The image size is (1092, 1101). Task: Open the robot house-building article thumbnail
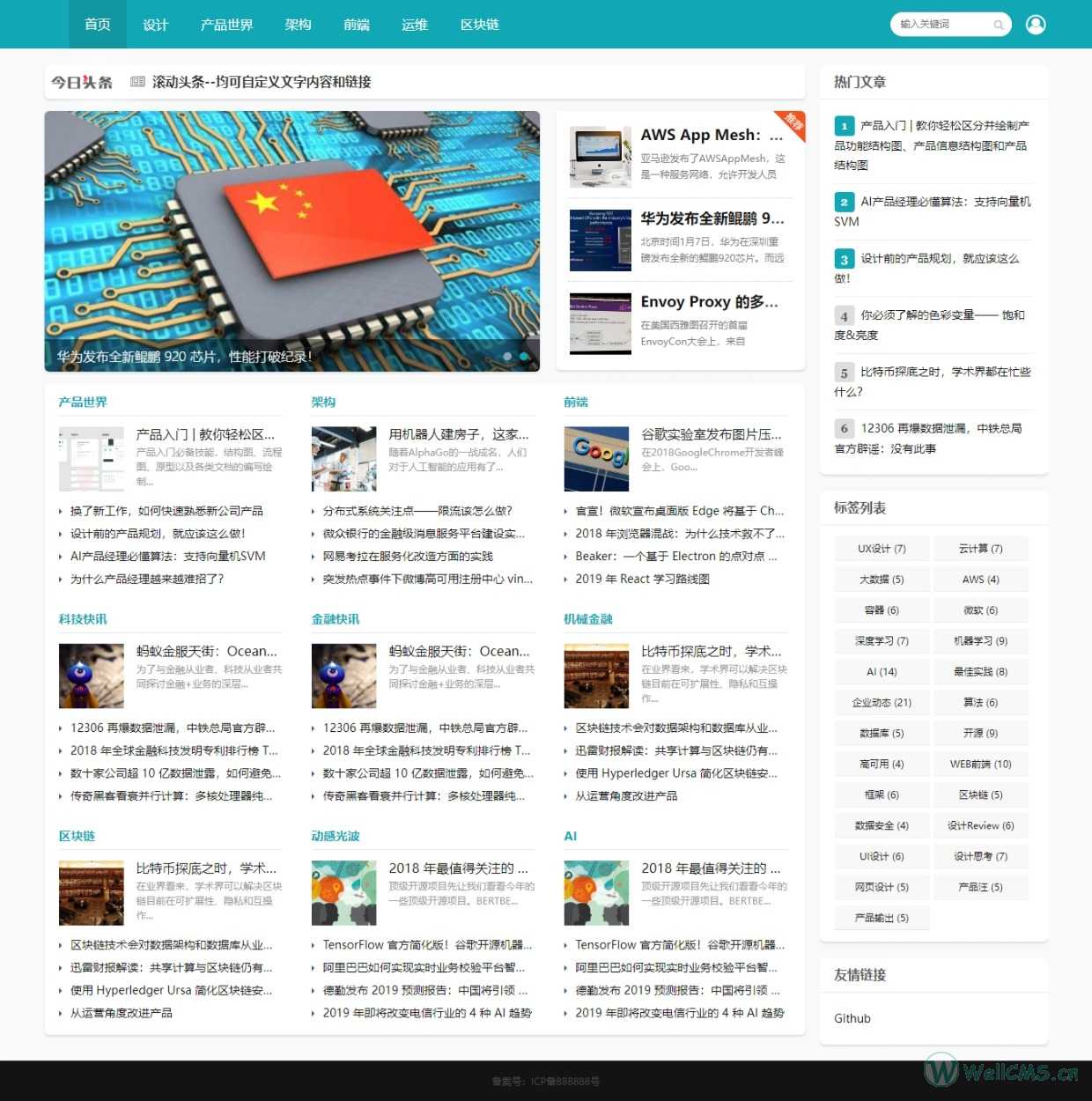(x=344, y=459)
